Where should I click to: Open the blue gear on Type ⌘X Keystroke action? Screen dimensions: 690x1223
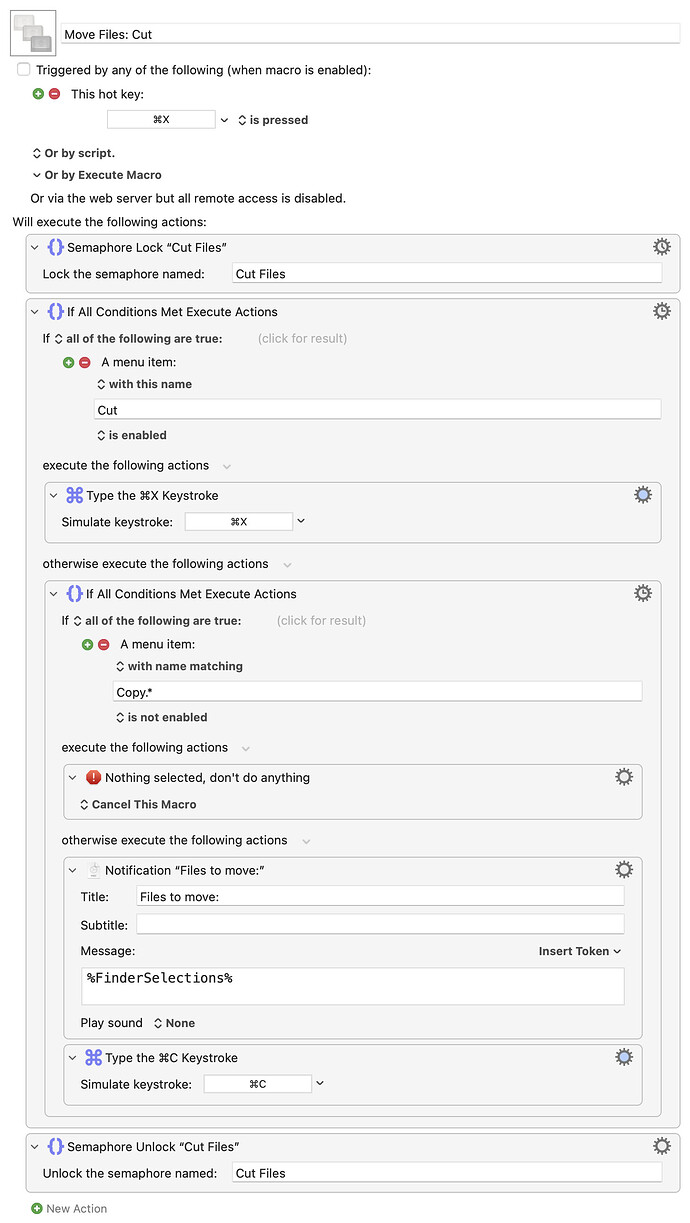pyautogui.click(x=643, y=494)
